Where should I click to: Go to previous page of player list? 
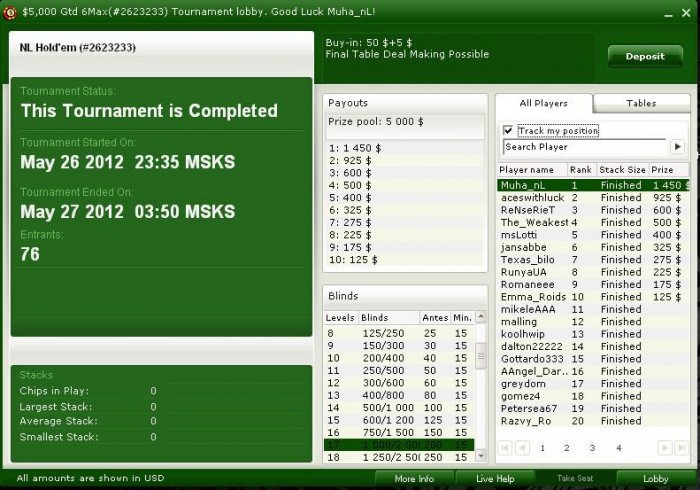pos(522,448)
